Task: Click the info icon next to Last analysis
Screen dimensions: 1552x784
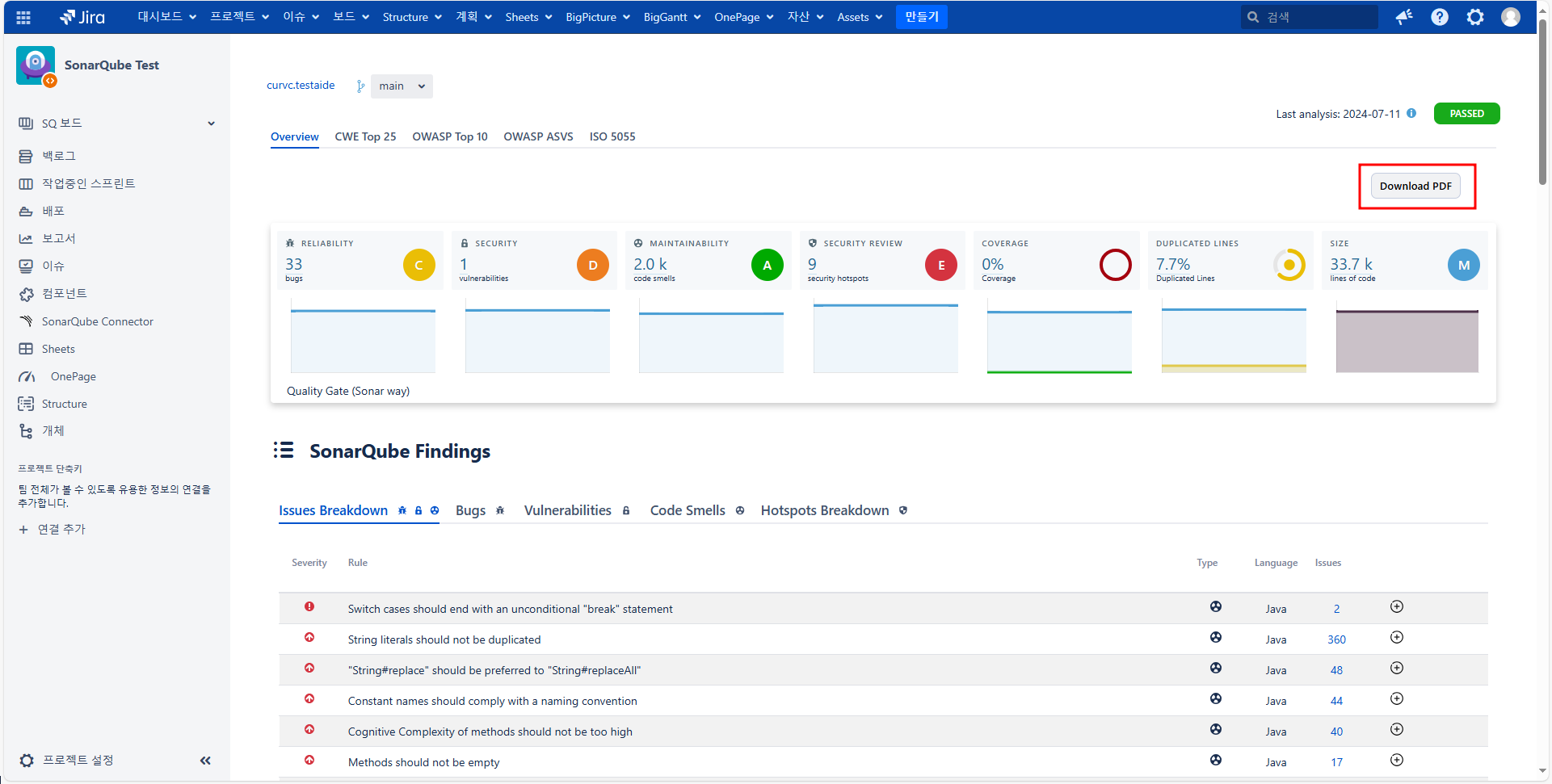Action: pos(1411,113)
